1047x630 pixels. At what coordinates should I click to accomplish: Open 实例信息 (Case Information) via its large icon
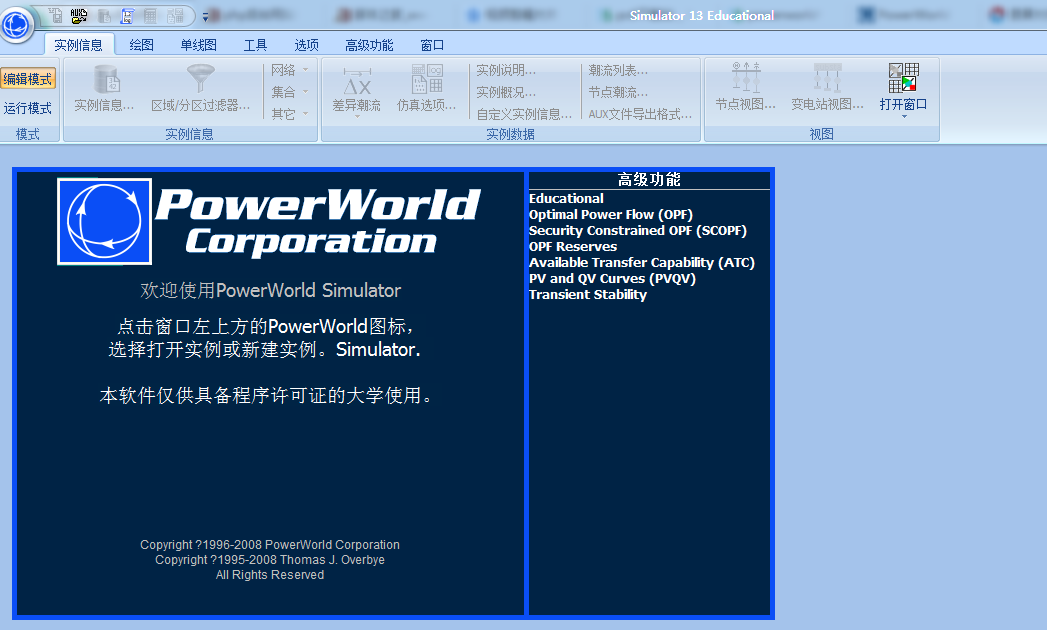click(x=103, y=85)
